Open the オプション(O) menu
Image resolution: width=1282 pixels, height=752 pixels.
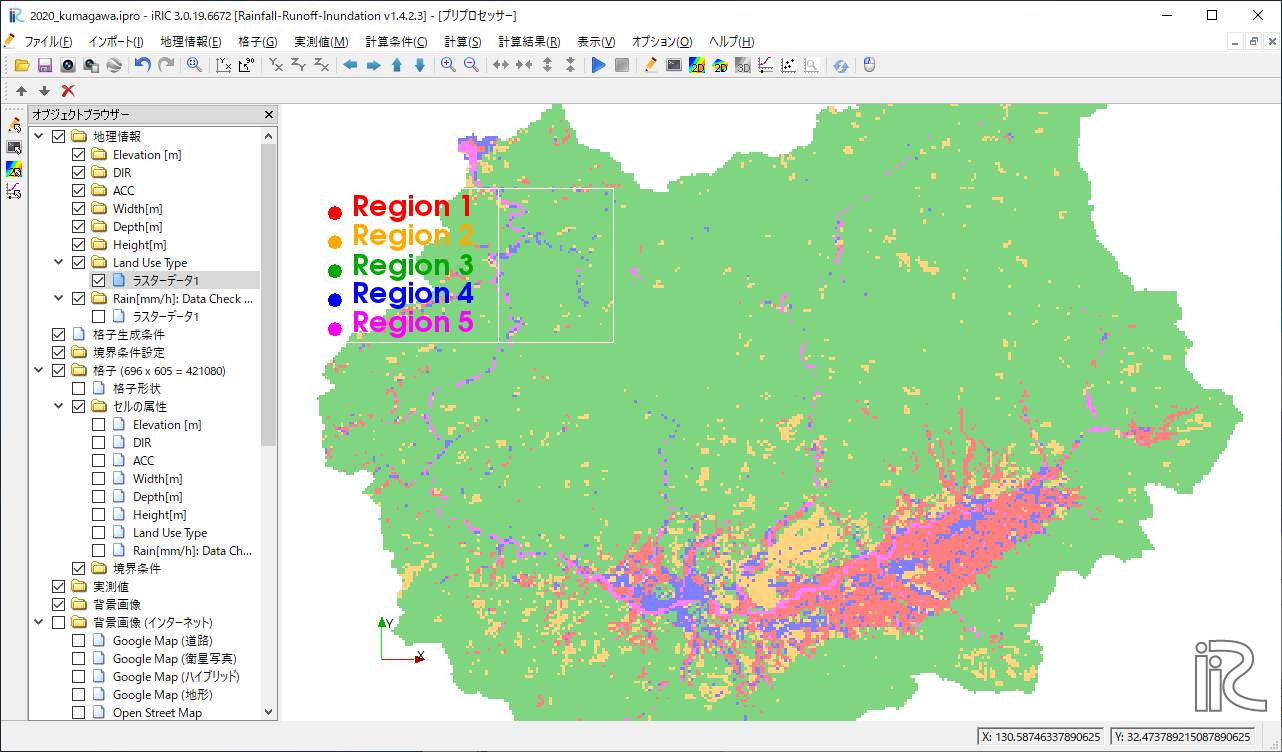pos(662,41)
